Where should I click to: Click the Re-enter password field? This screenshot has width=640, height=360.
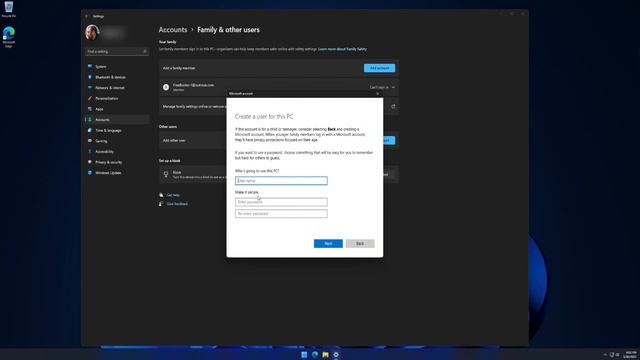[281, 213]
